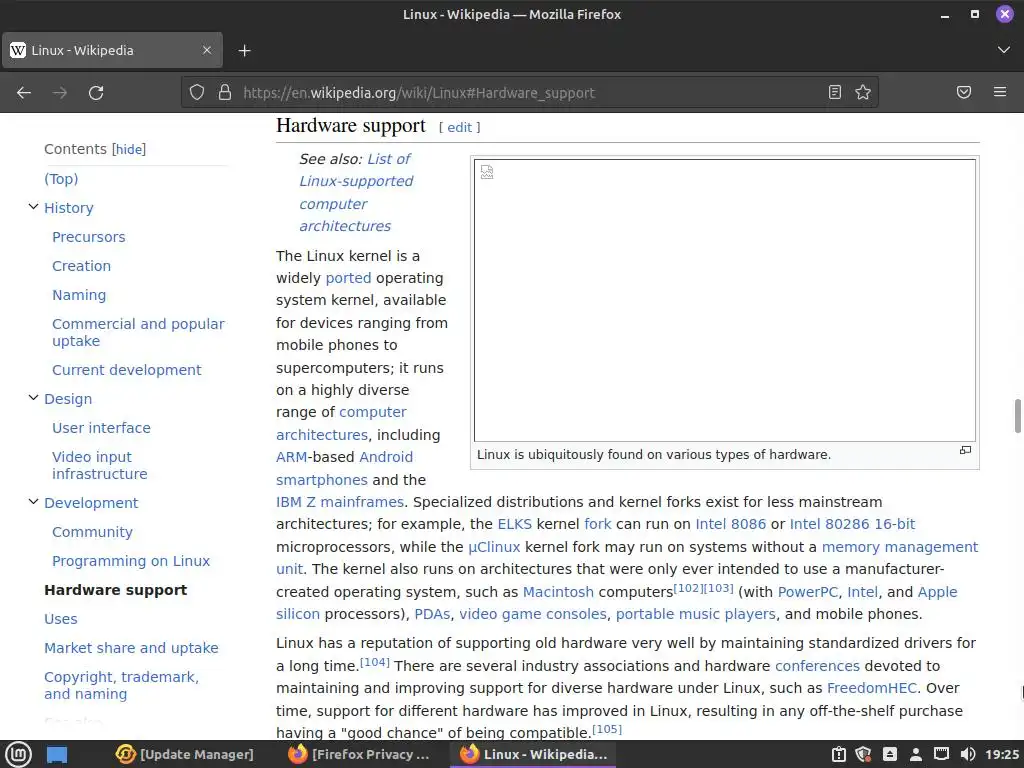Open Video input infrastructure section
This screenshot has width=1024, height=768.
click(100, 466)
